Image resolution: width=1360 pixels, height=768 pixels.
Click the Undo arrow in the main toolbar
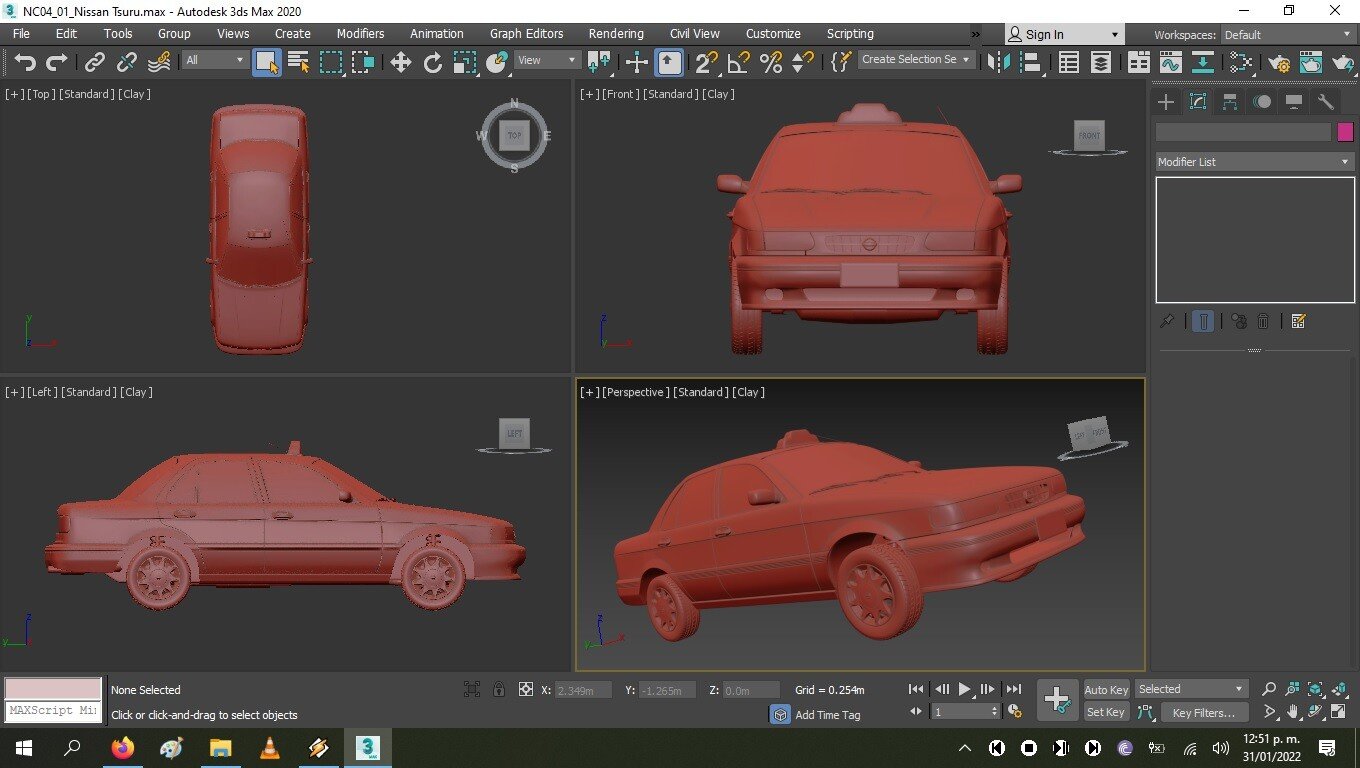pos(25,62)
